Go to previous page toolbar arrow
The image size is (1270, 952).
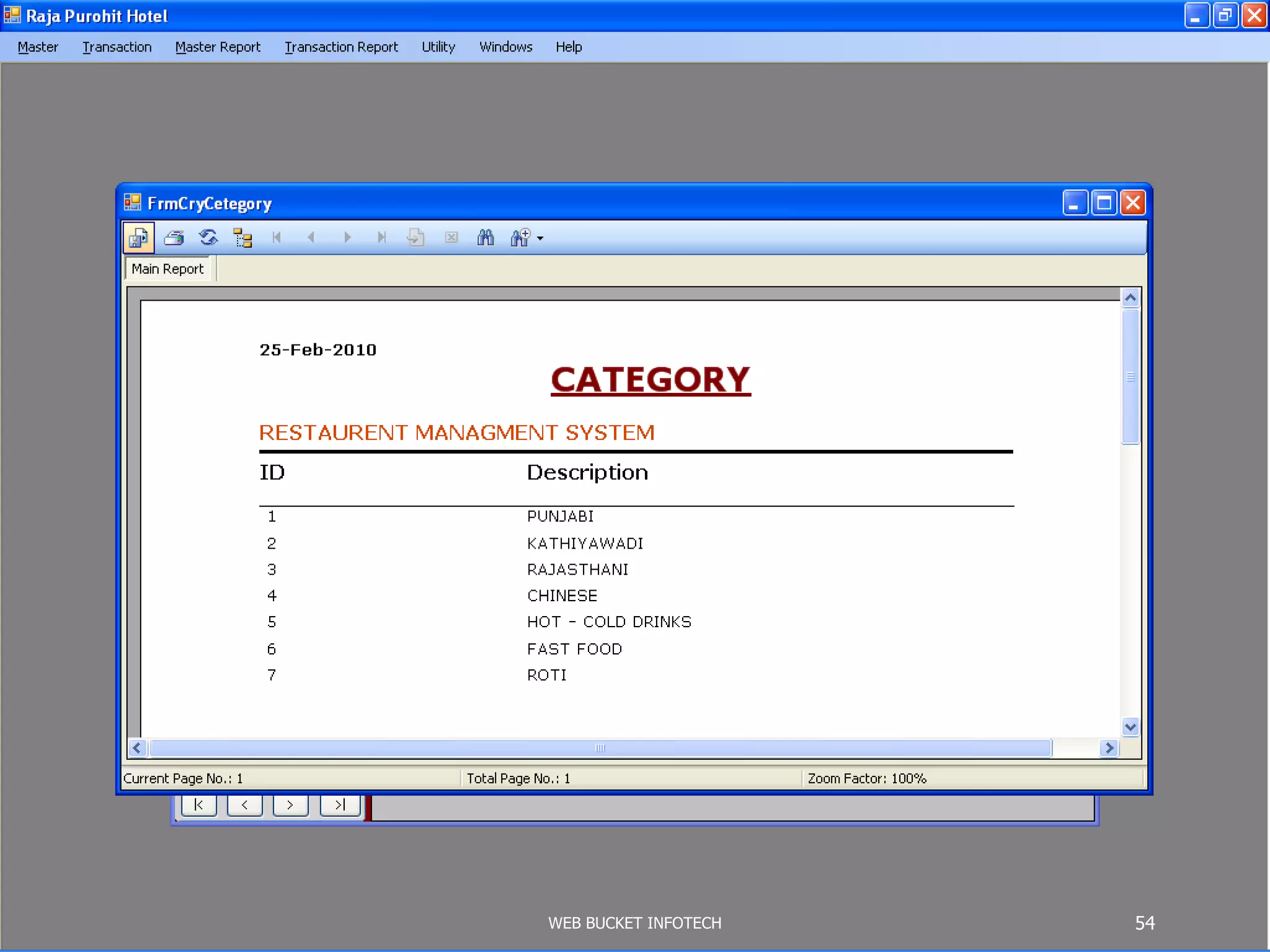point(311,237)
